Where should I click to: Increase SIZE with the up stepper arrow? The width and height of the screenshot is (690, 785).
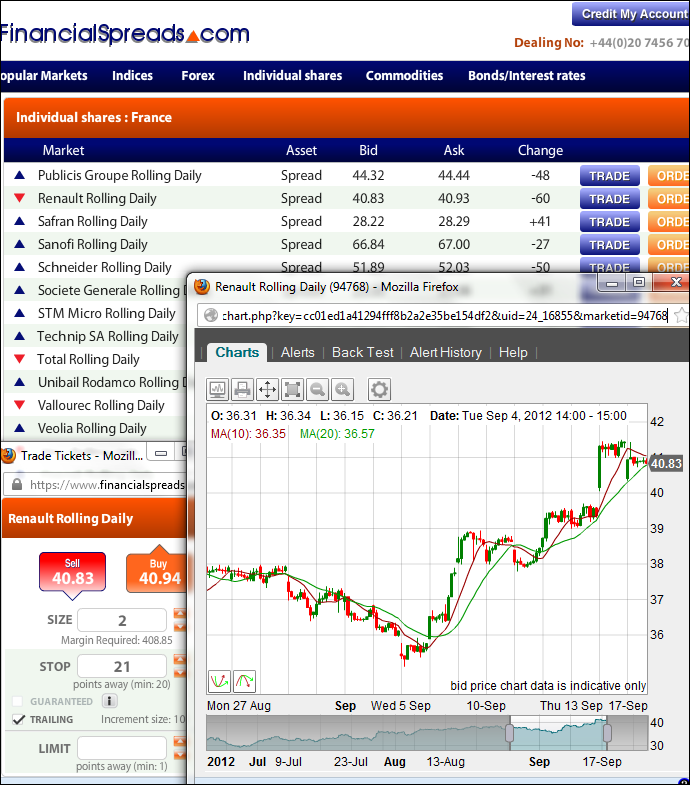click(179, 613)
